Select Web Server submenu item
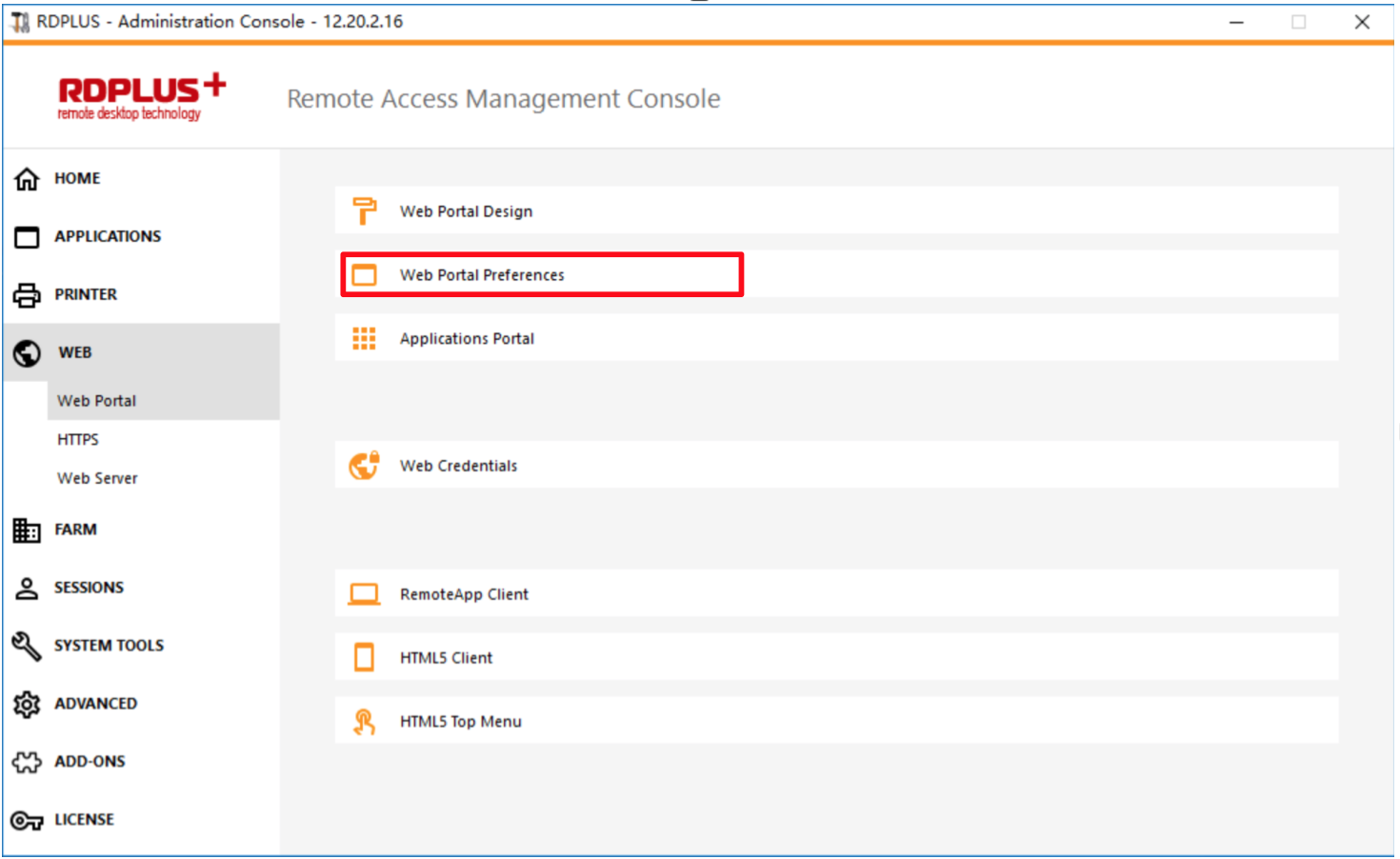This screenshot has width=1400, height=859. pyautogui.click(x=97, y=478)
